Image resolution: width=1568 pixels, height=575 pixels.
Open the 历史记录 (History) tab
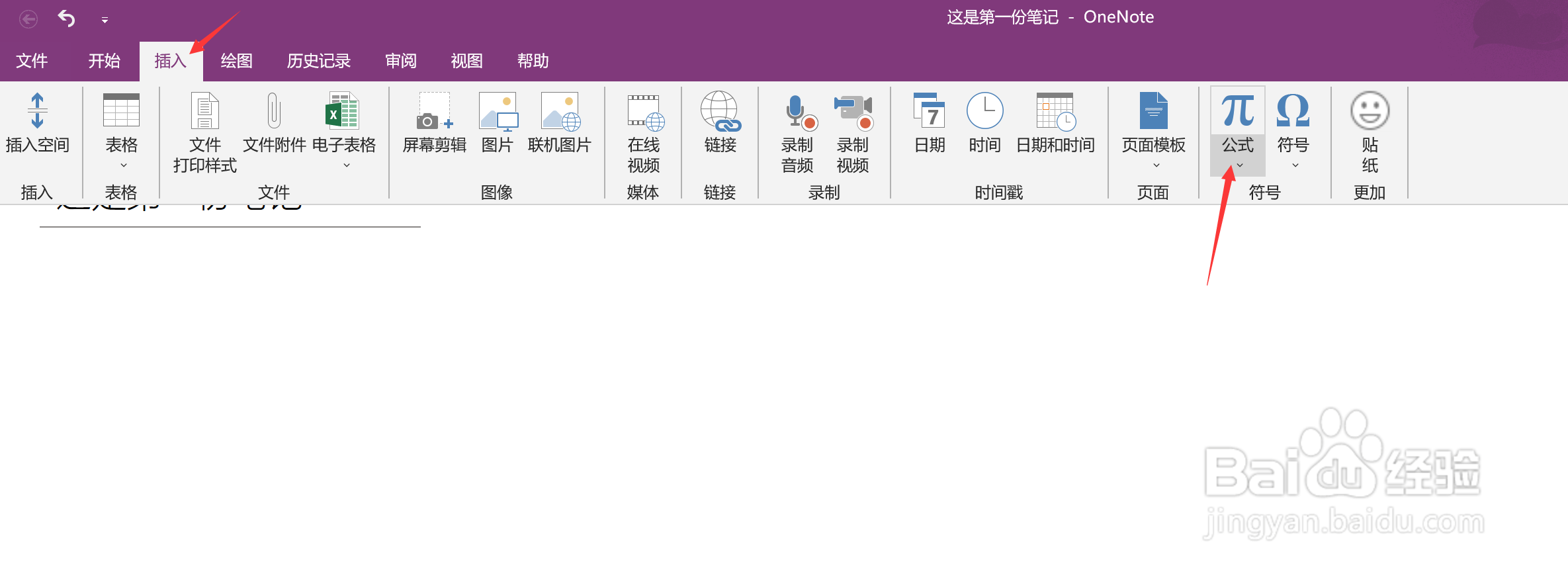[x=319, y=61]
